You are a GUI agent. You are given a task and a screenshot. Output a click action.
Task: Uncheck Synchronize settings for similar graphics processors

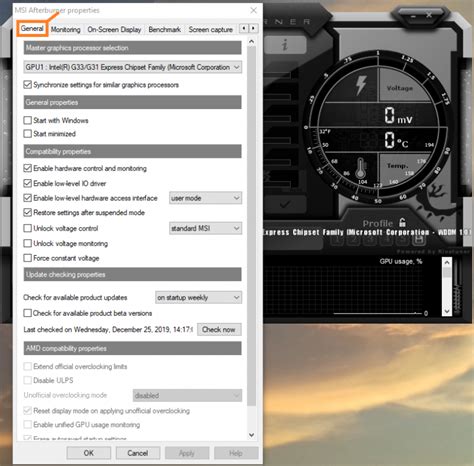[28, 85]
